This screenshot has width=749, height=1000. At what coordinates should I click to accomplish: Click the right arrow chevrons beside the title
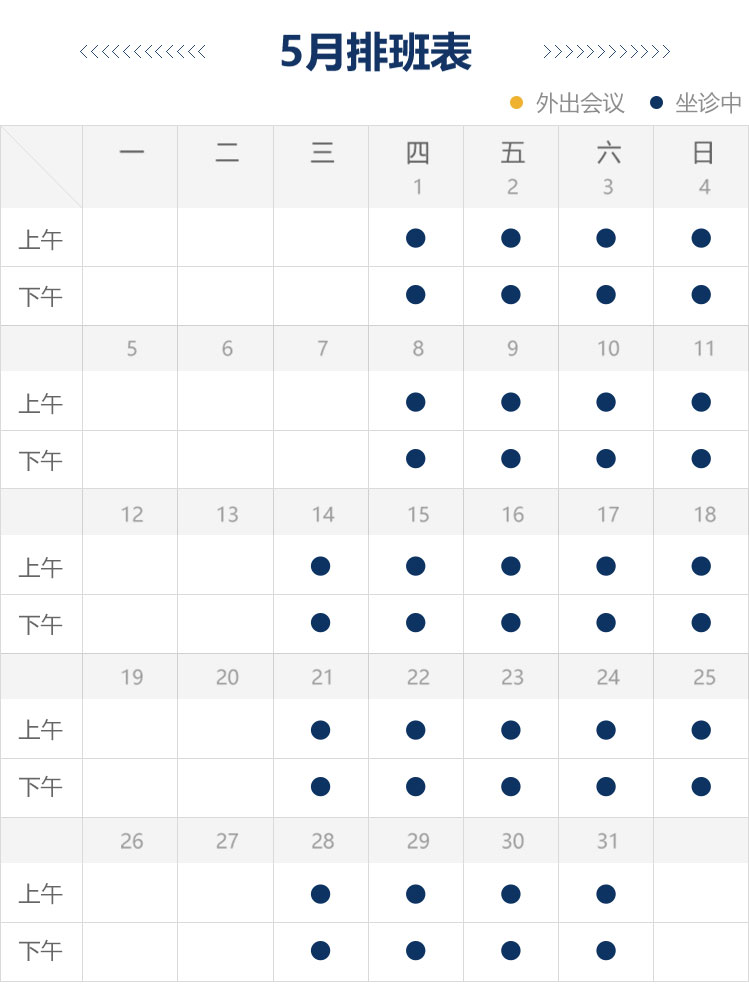607,52
